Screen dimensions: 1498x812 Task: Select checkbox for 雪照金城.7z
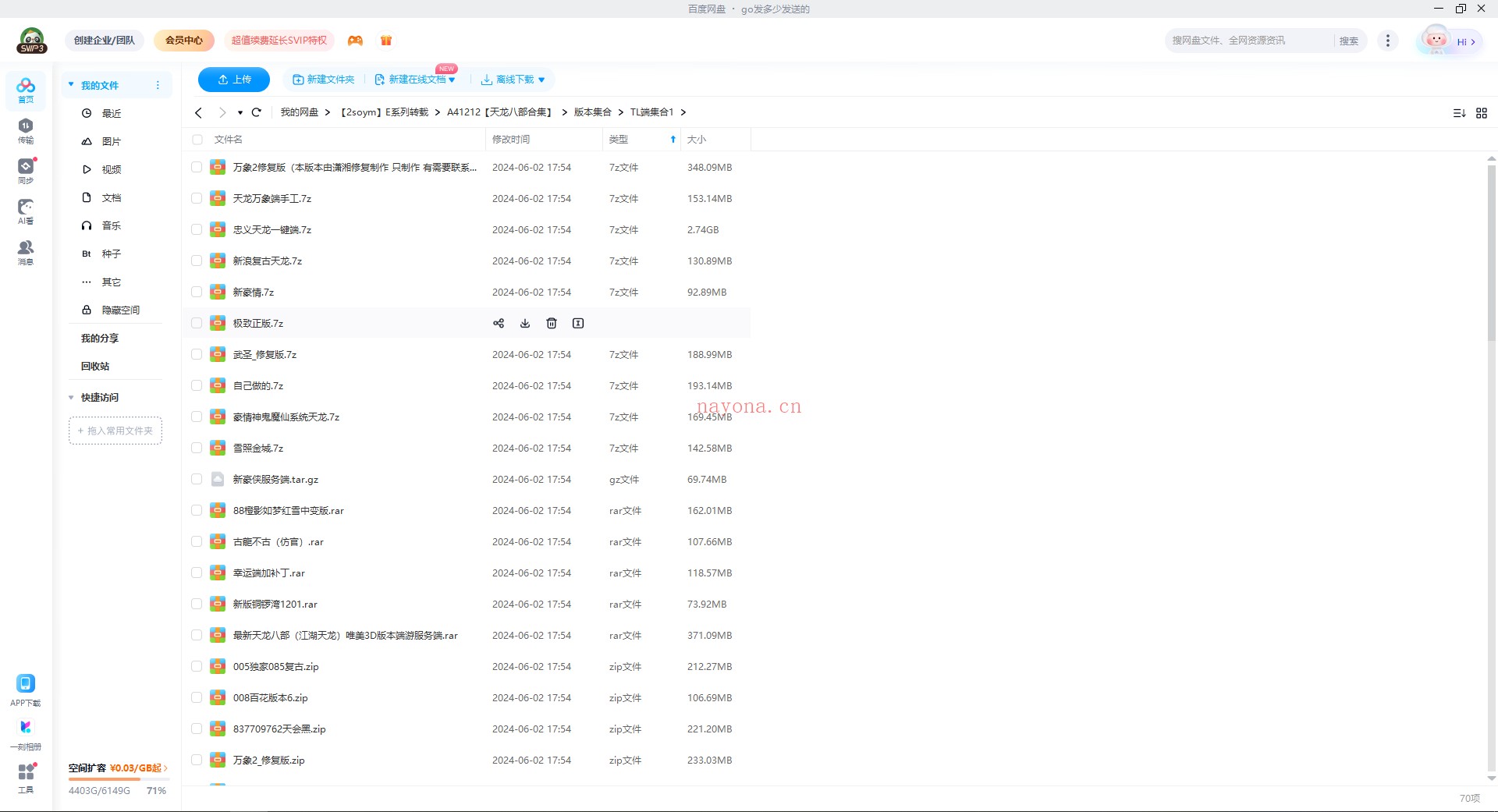click(197, 448)
